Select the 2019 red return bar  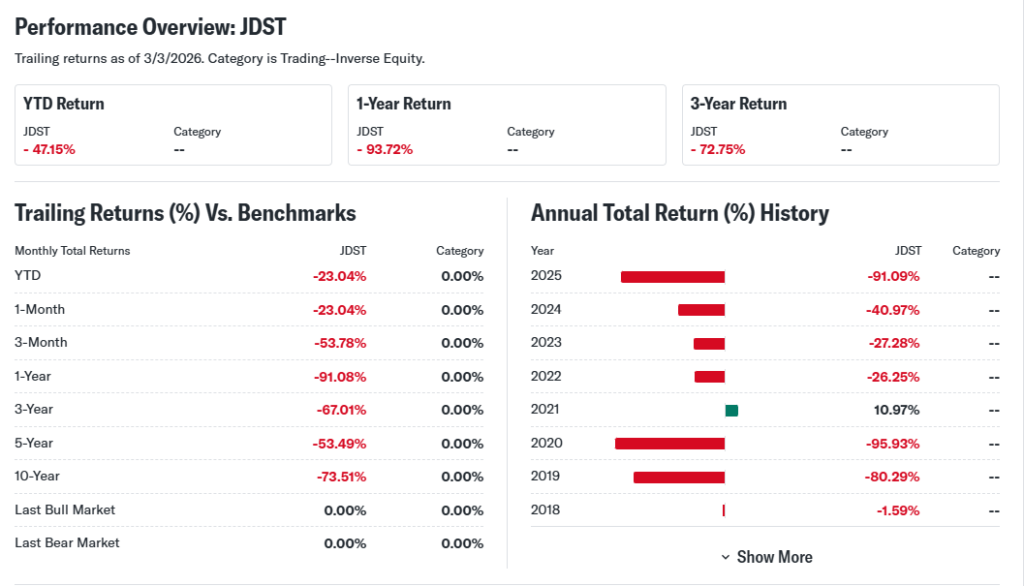(x=679, y=477)
